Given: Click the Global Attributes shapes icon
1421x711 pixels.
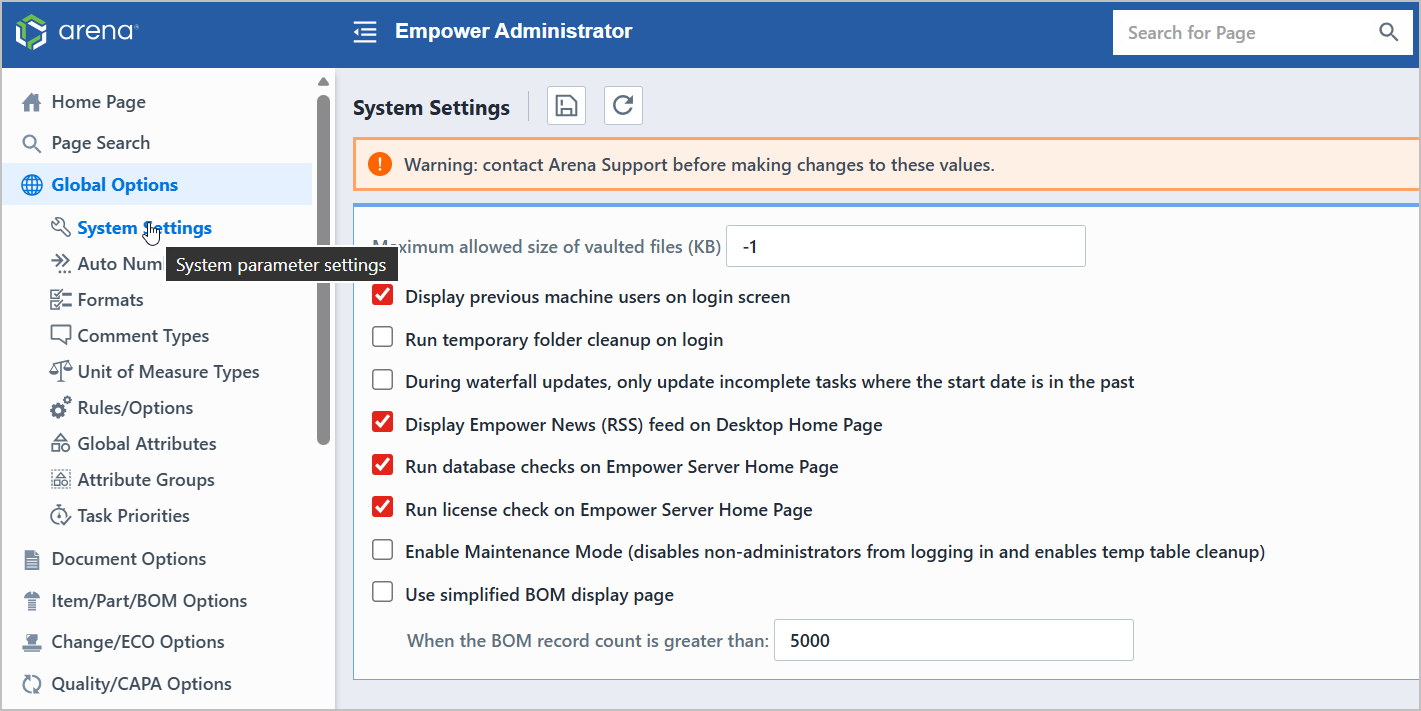Looking at the screenshot, I should [x=60, y=443].
